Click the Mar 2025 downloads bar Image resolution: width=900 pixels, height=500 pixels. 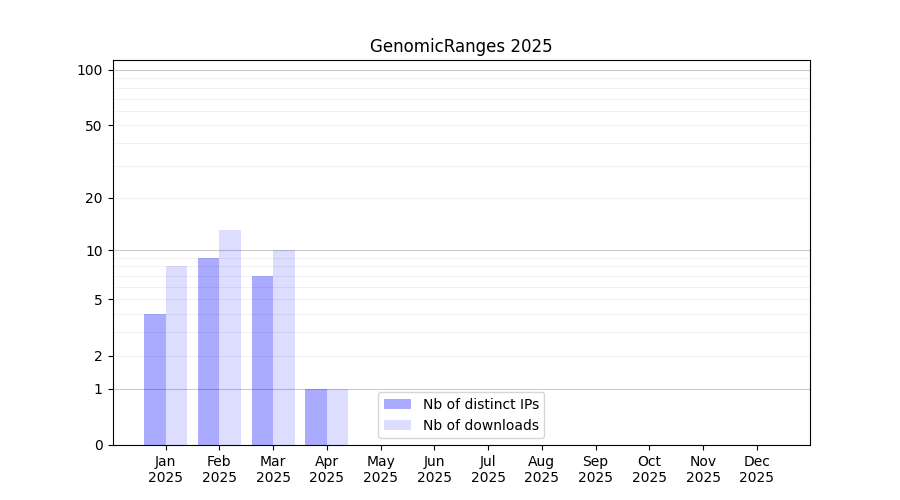[284, 348]
